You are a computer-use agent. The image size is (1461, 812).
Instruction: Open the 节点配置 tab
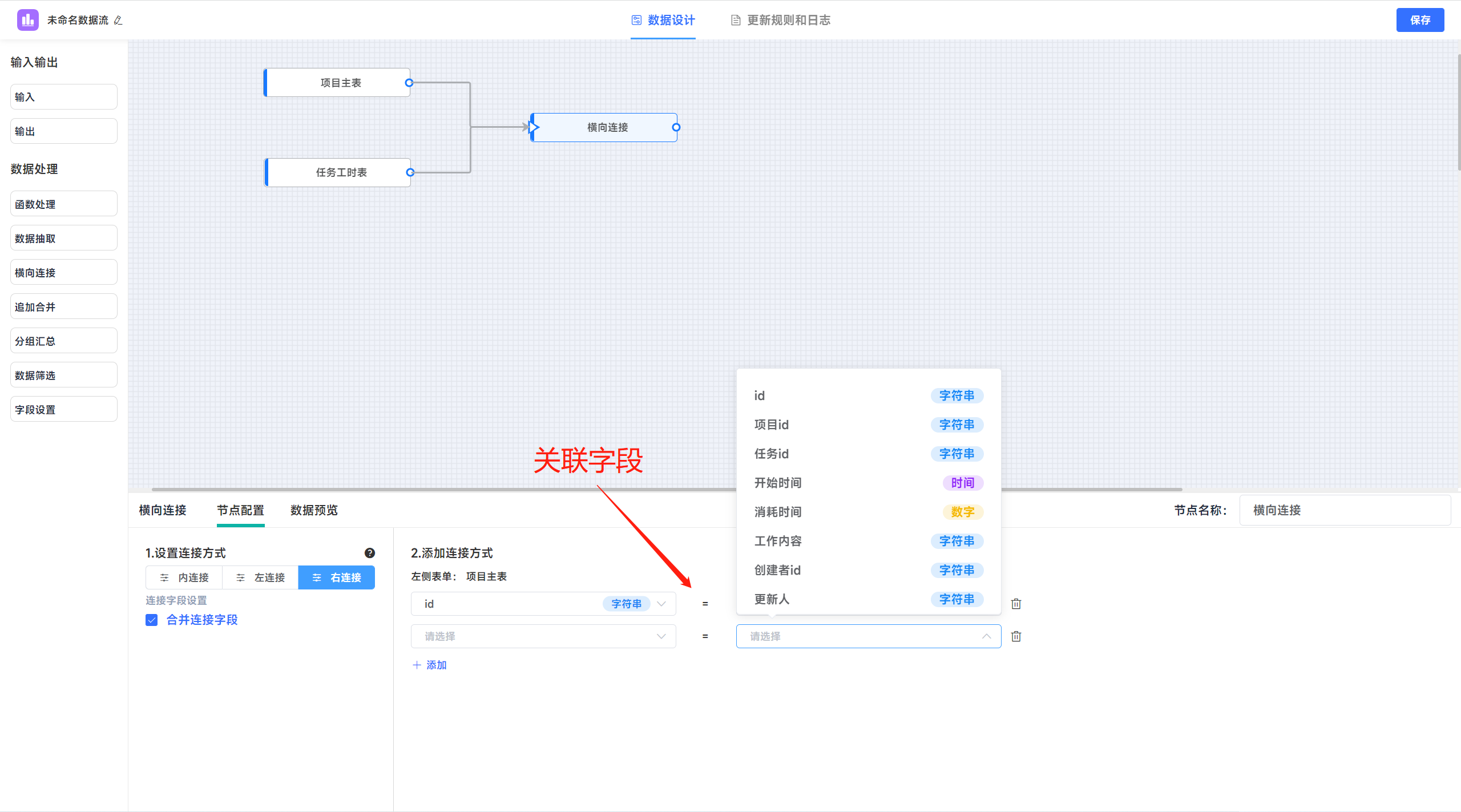click(x=240, y=510)
